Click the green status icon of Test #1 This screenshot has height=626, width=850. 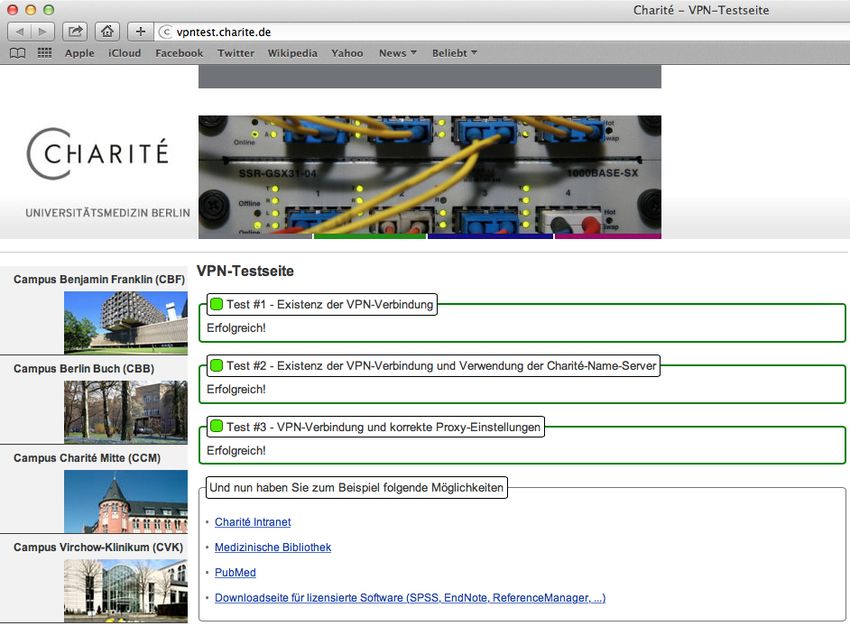point(216,304)
